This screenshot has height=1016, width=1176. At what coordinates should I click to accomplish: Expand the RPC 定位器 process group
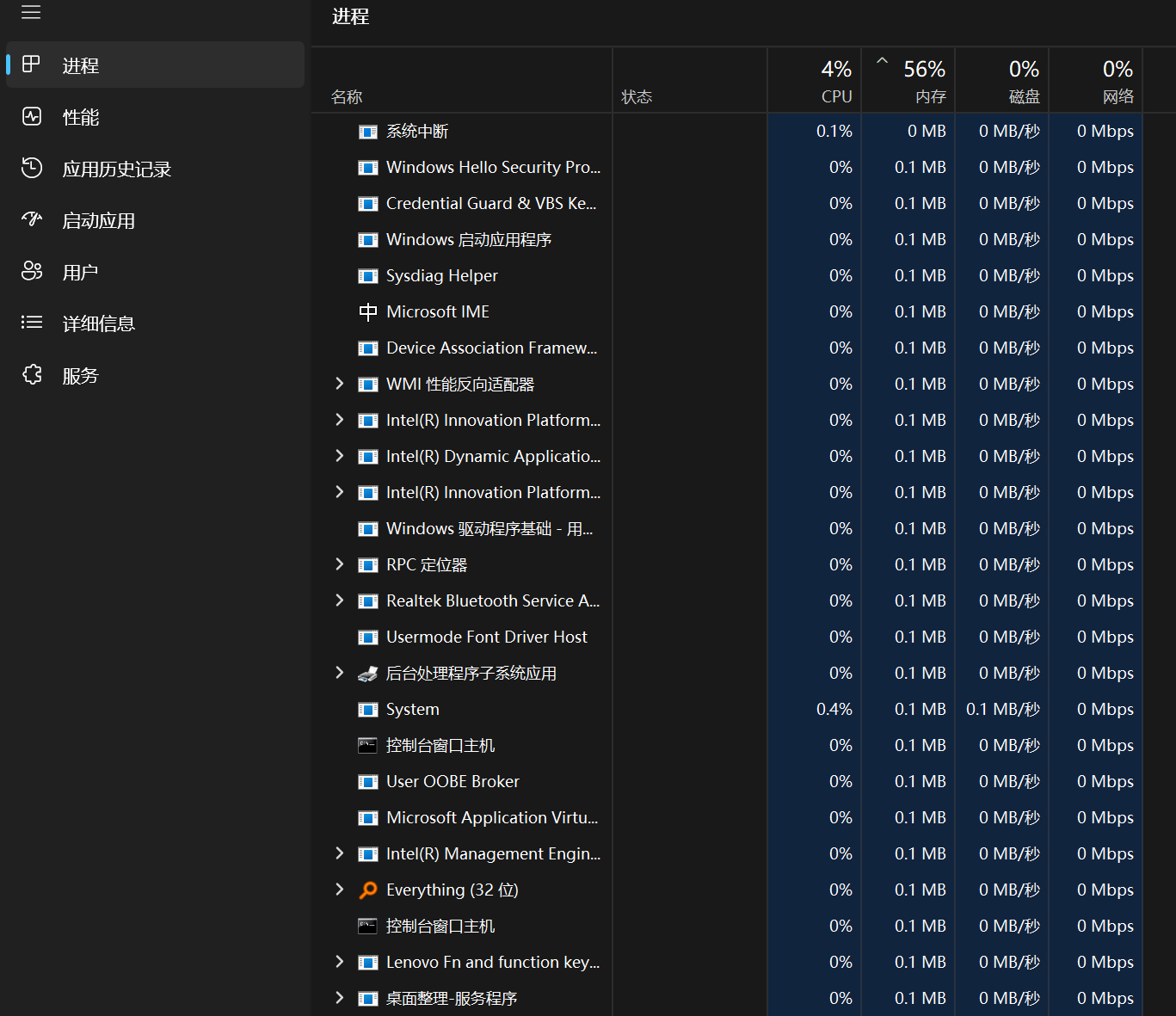tap(339, 564)
